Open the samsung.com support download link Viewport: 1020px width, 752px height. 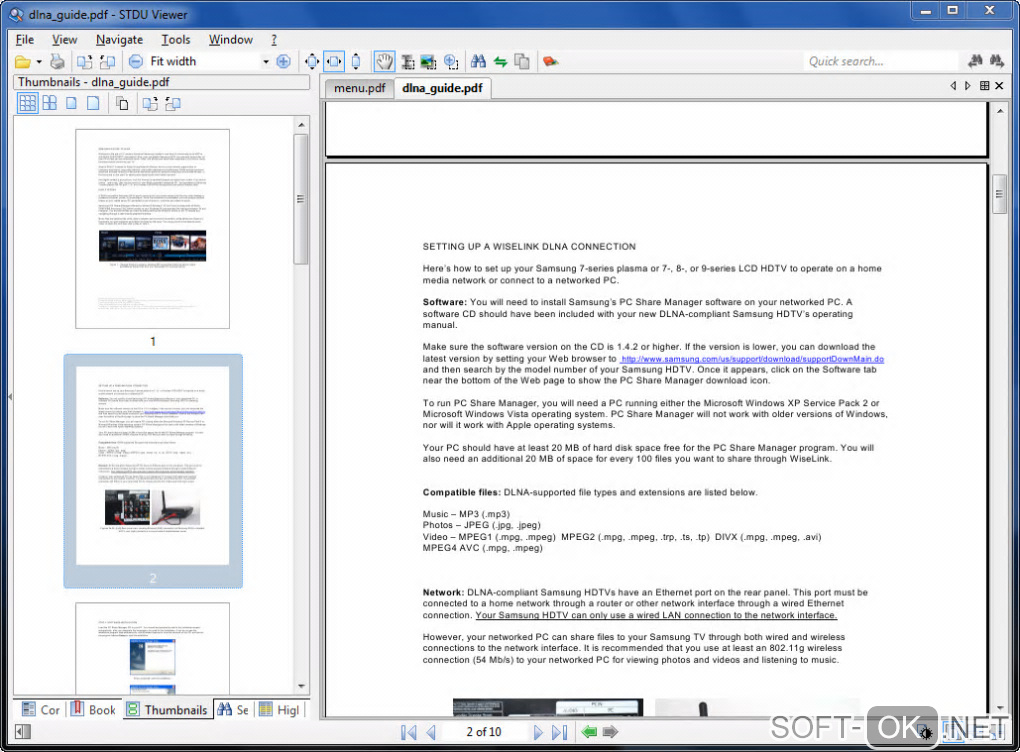tap(753, 358)
